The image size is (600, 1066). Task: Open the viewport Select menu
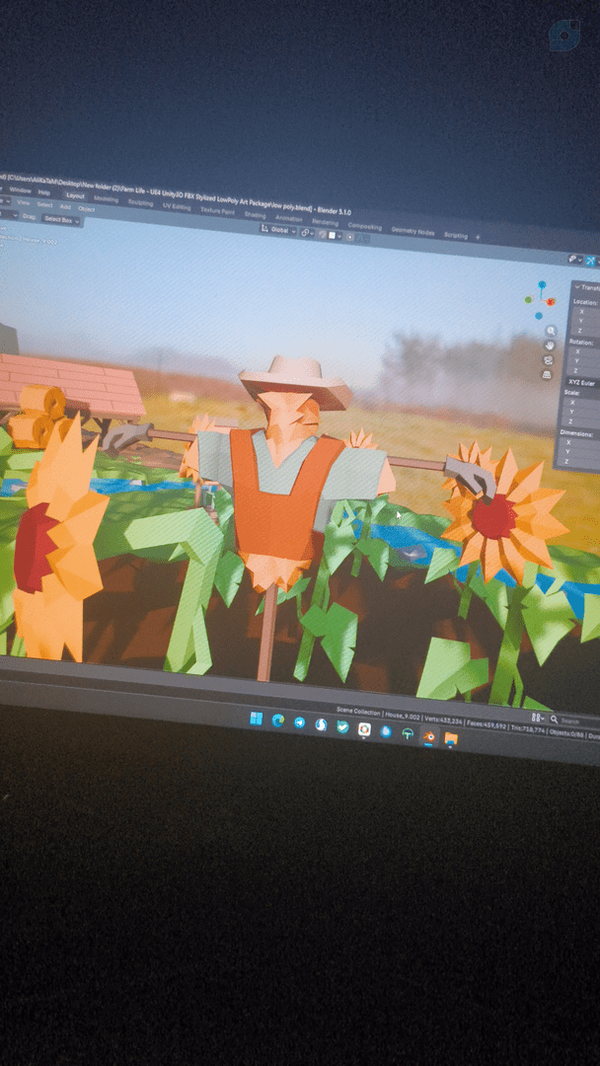point(45,205)
